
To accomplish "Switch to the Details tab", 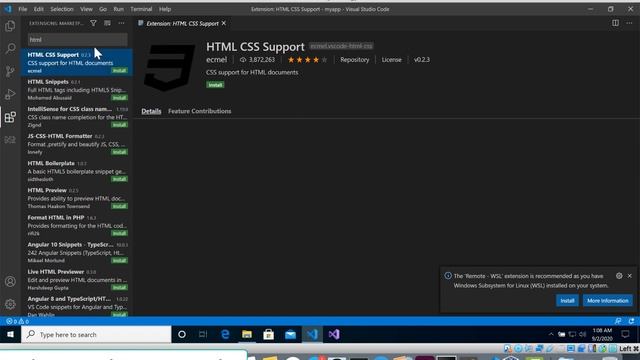I will click(151, 111).
